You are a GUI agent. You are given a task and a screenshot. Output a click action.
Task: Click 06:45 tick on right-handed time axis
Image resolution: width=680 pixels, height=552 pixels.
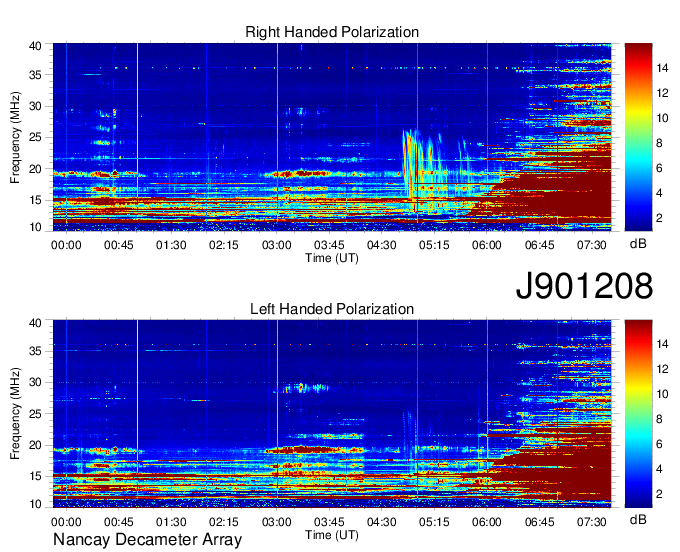coord(539,245)
